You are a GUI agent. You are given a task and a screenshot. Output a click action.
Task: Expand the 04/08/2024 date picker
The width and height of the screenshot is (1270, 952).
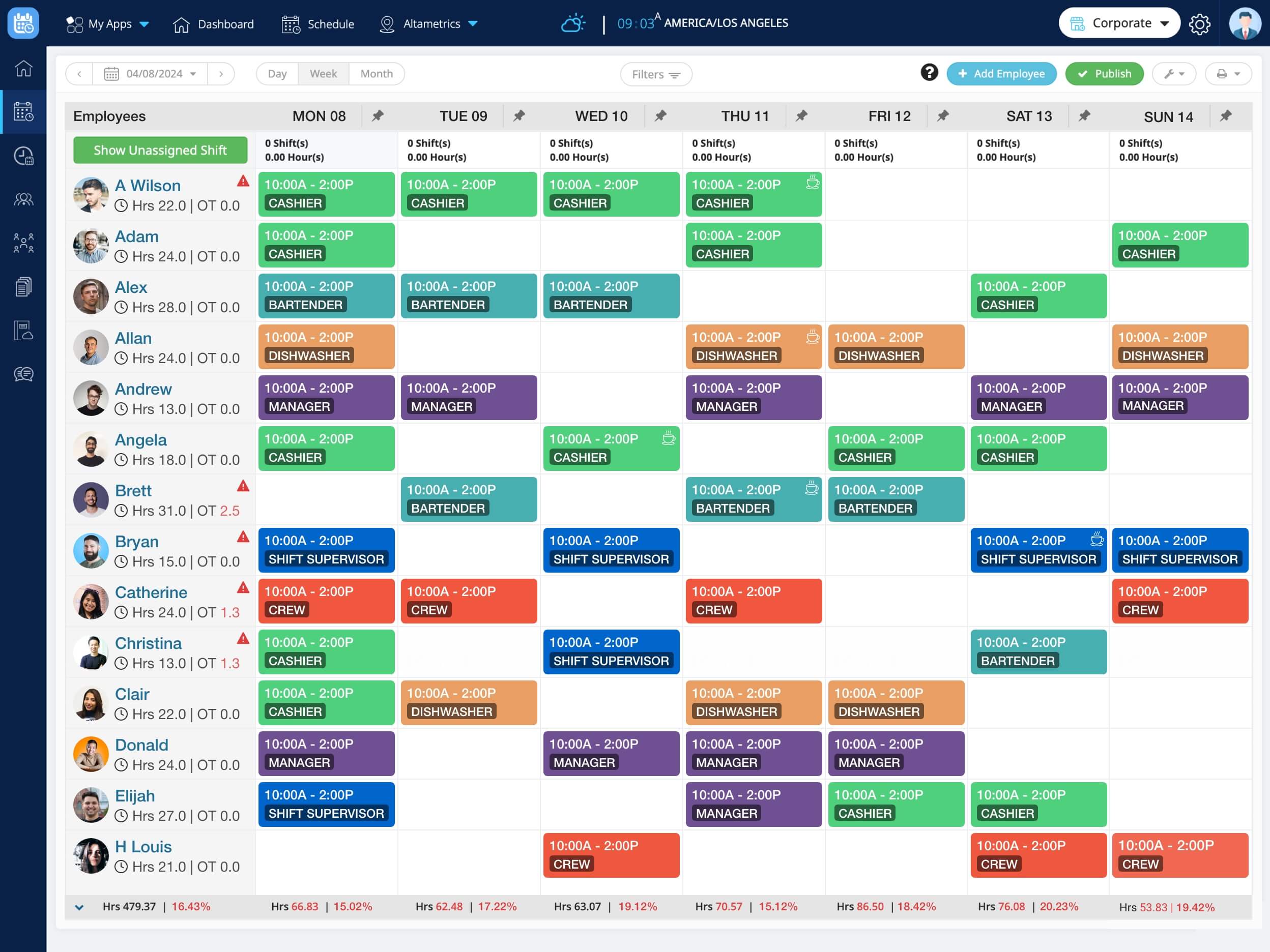tap(151, 74)
